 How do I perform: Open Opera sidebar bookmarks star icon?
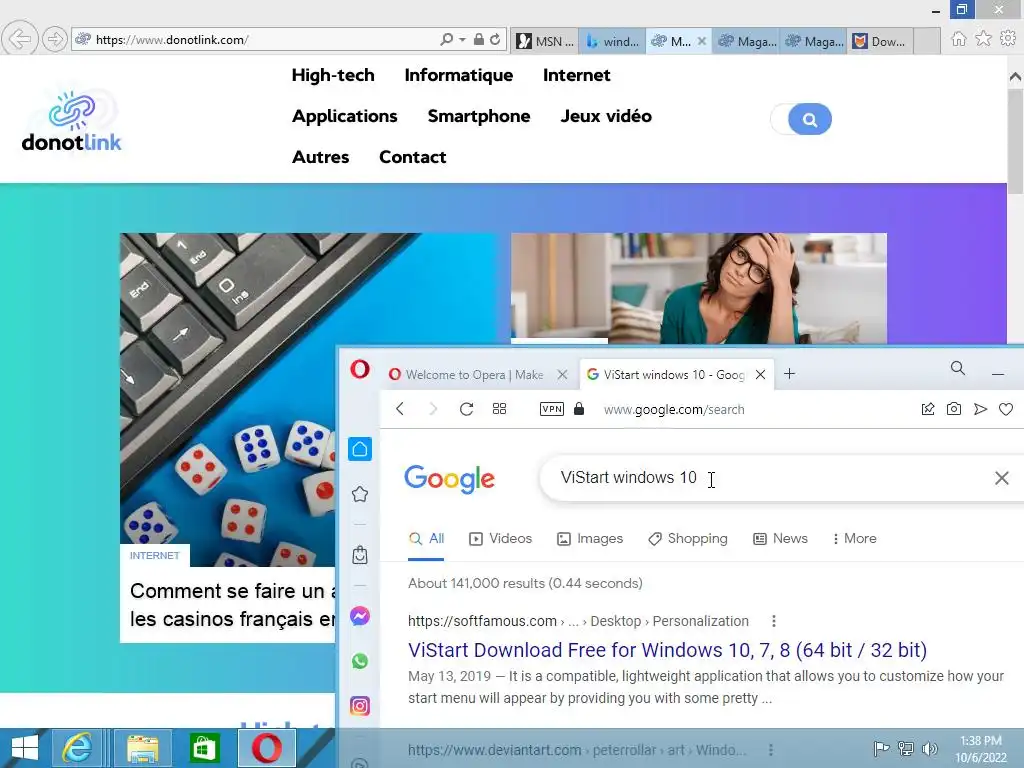tap(360, 494)
